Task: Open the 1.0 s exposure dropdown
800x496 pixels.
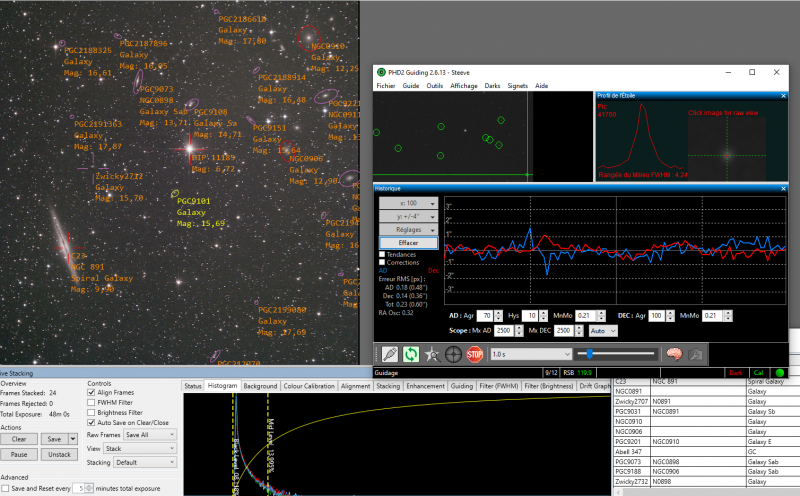Action: point(531,354)
